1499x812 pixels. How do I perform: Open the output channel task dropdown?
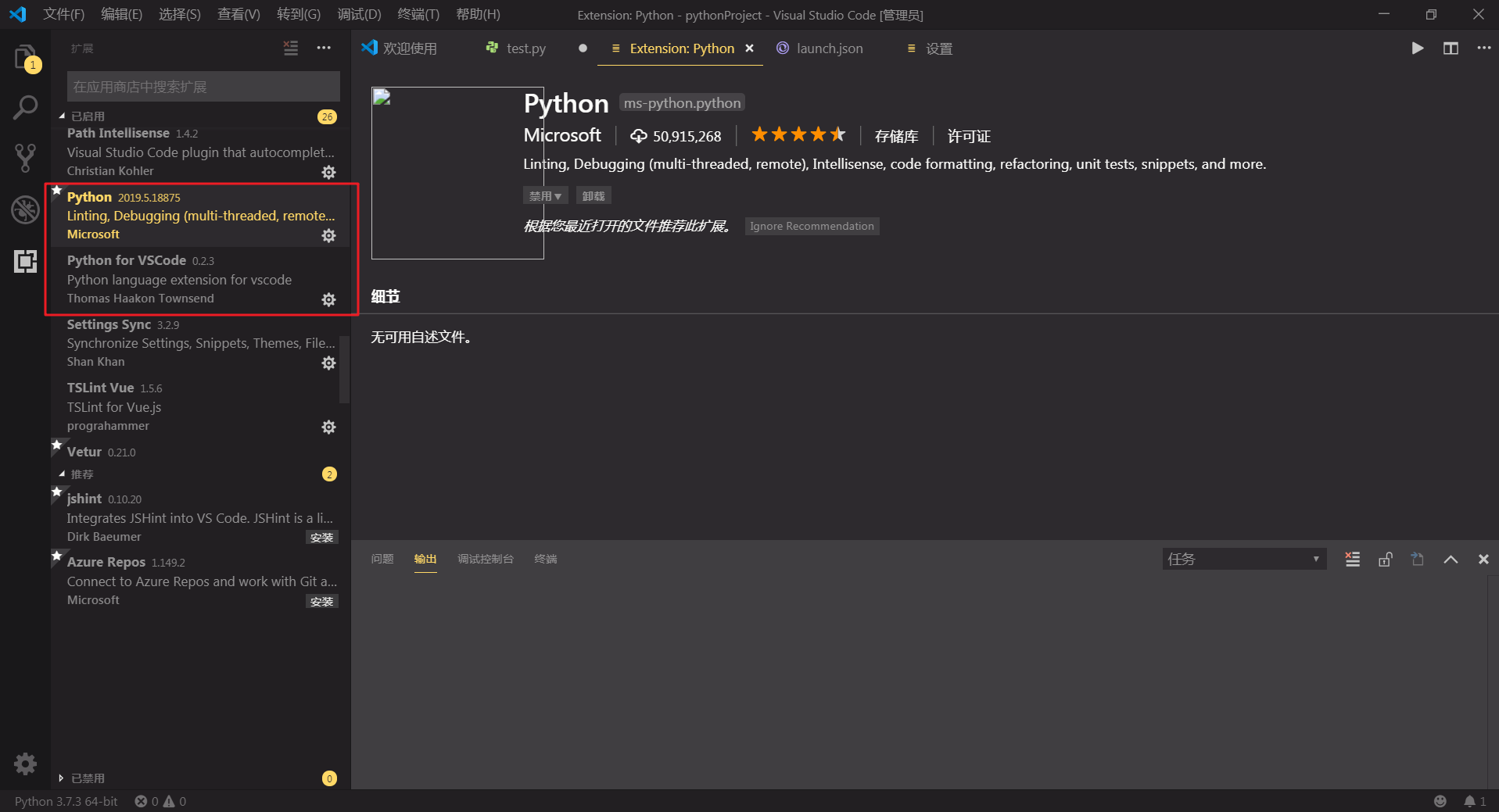pos(1244,559)
